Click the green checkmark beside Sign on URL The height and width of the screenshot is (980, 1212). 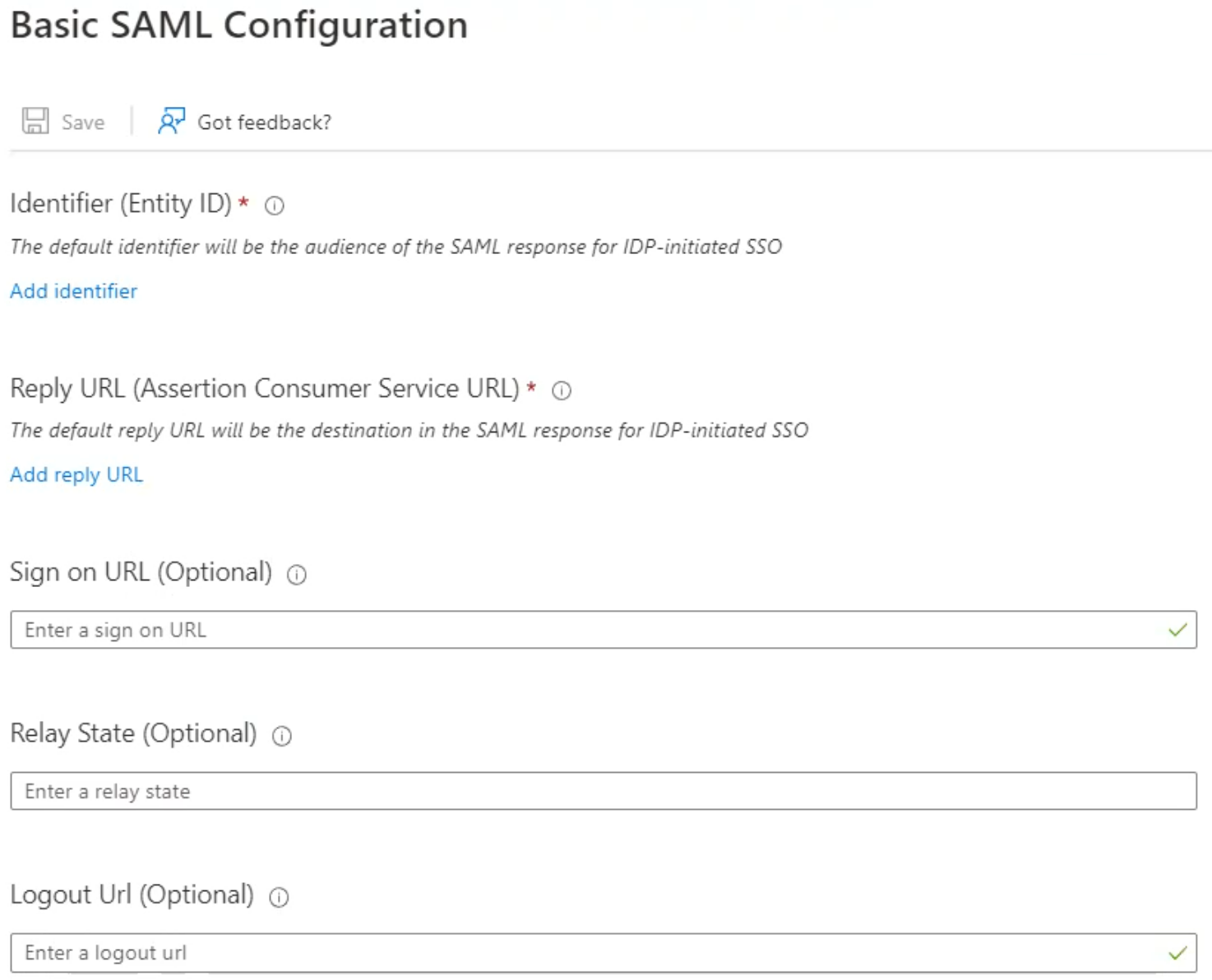[x=1176, y=630]
